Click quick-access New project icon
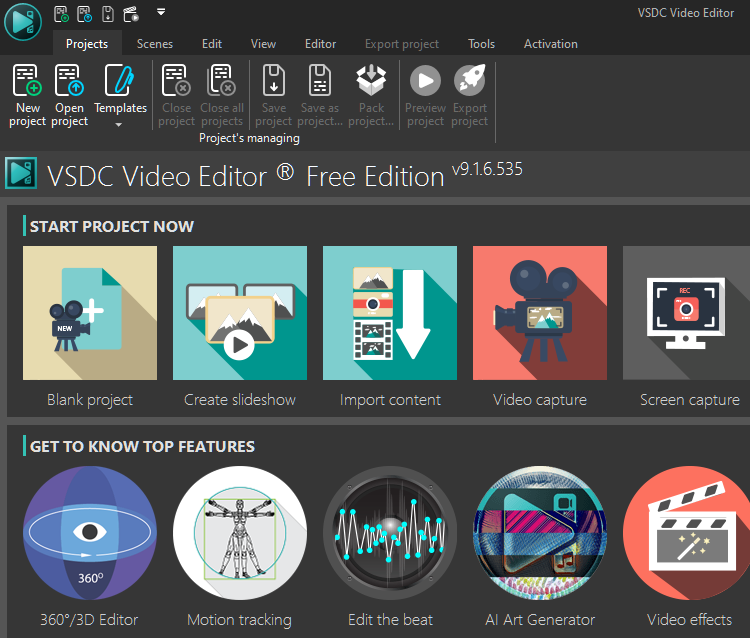 click(x=61, y=14)
